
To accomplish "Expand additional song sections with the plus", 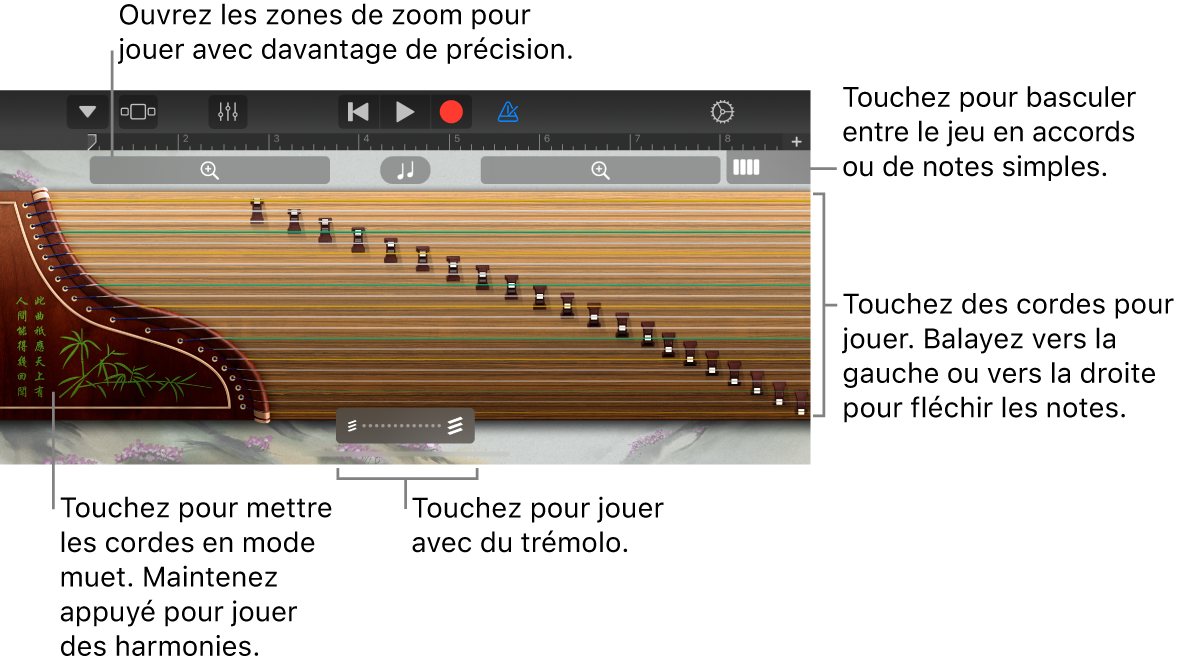I will (796, 141).
